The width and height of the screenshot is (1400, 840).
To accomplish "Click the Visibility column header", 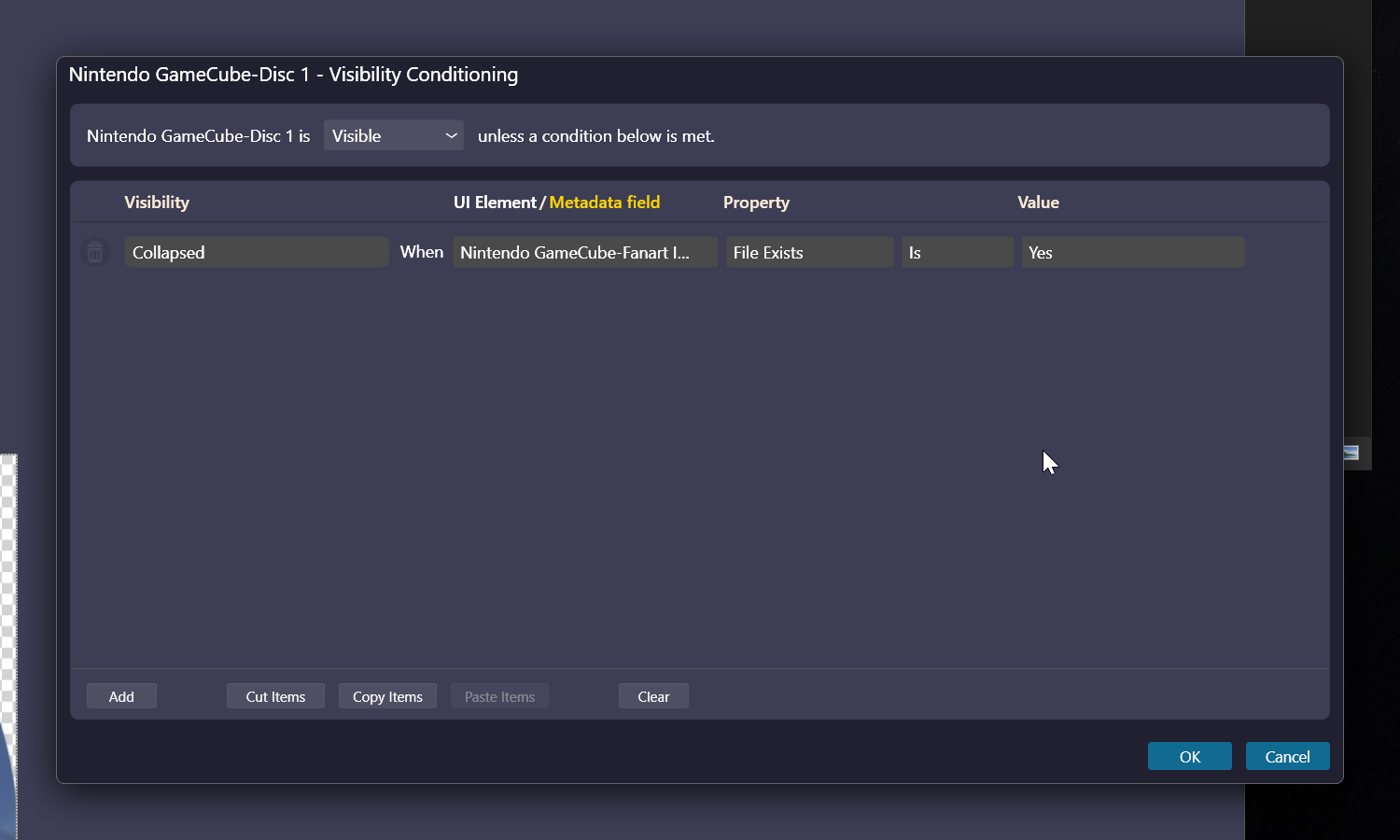I will pos(157,203).
